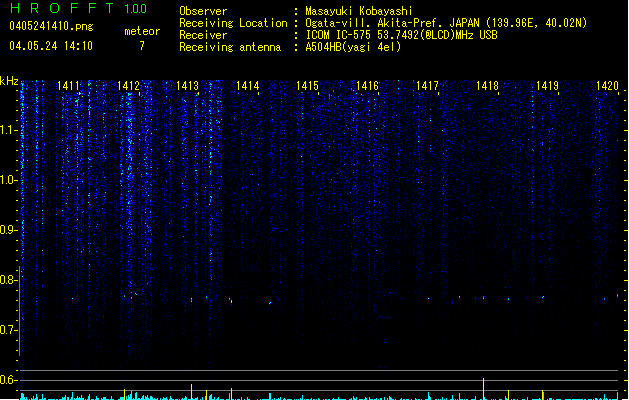
Task: Click the 1417 time axis label
Action: pyautogui.click(x=427, y=86)
